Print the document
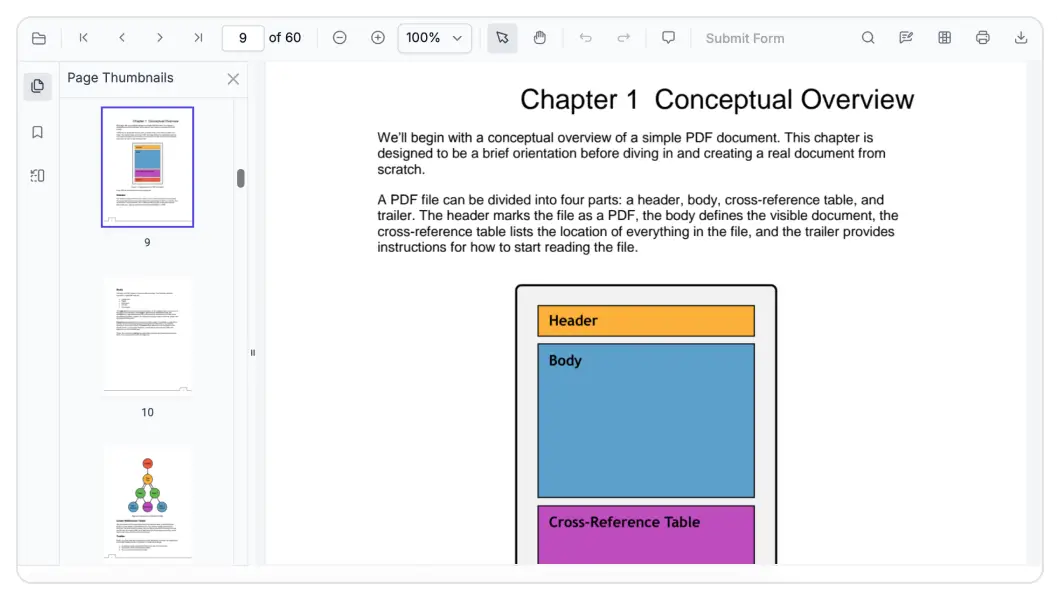The image size is (1060, 600). point(982,37)
